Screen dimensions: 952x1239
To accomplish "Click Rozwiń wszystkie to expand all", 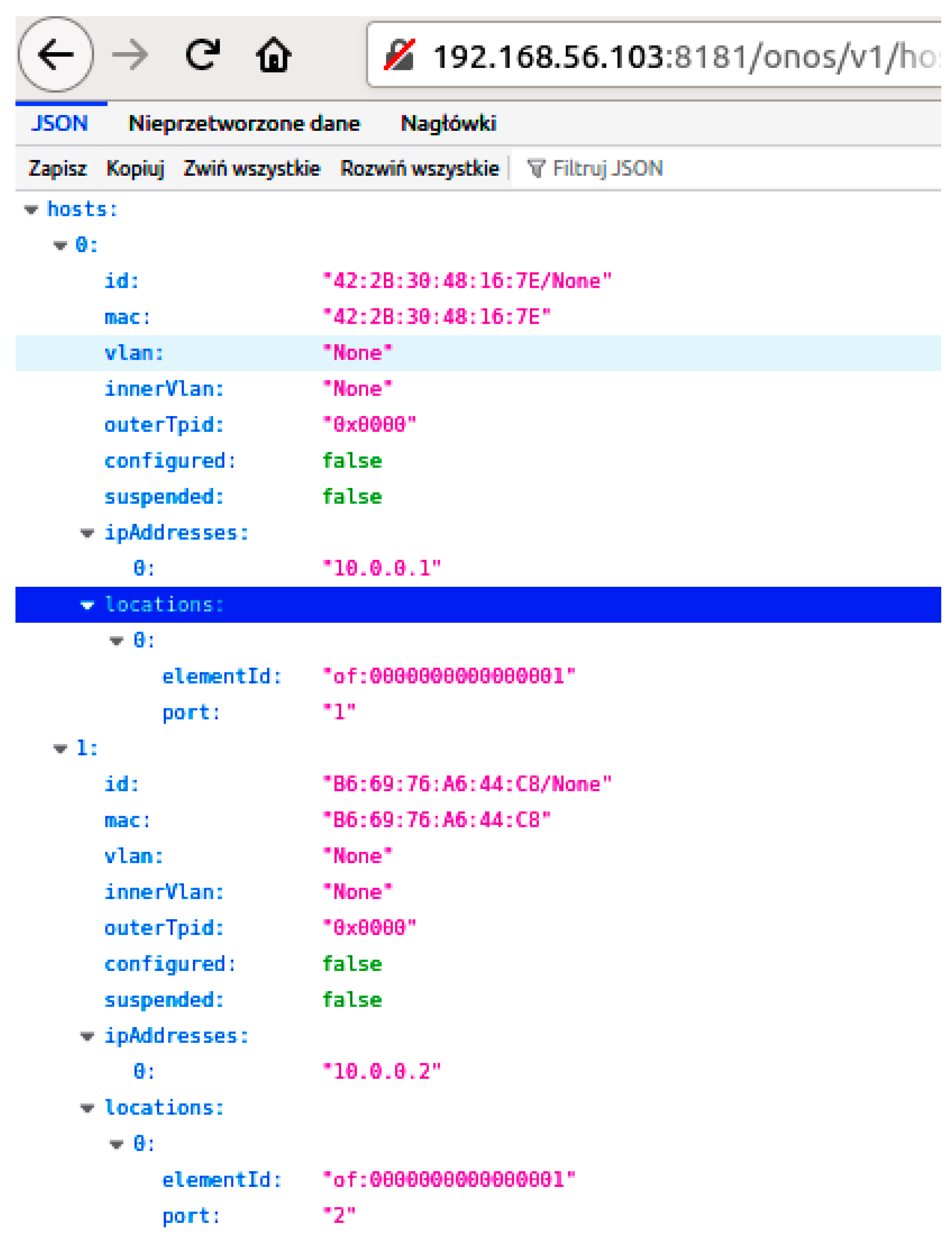I will tap(419, 168).
